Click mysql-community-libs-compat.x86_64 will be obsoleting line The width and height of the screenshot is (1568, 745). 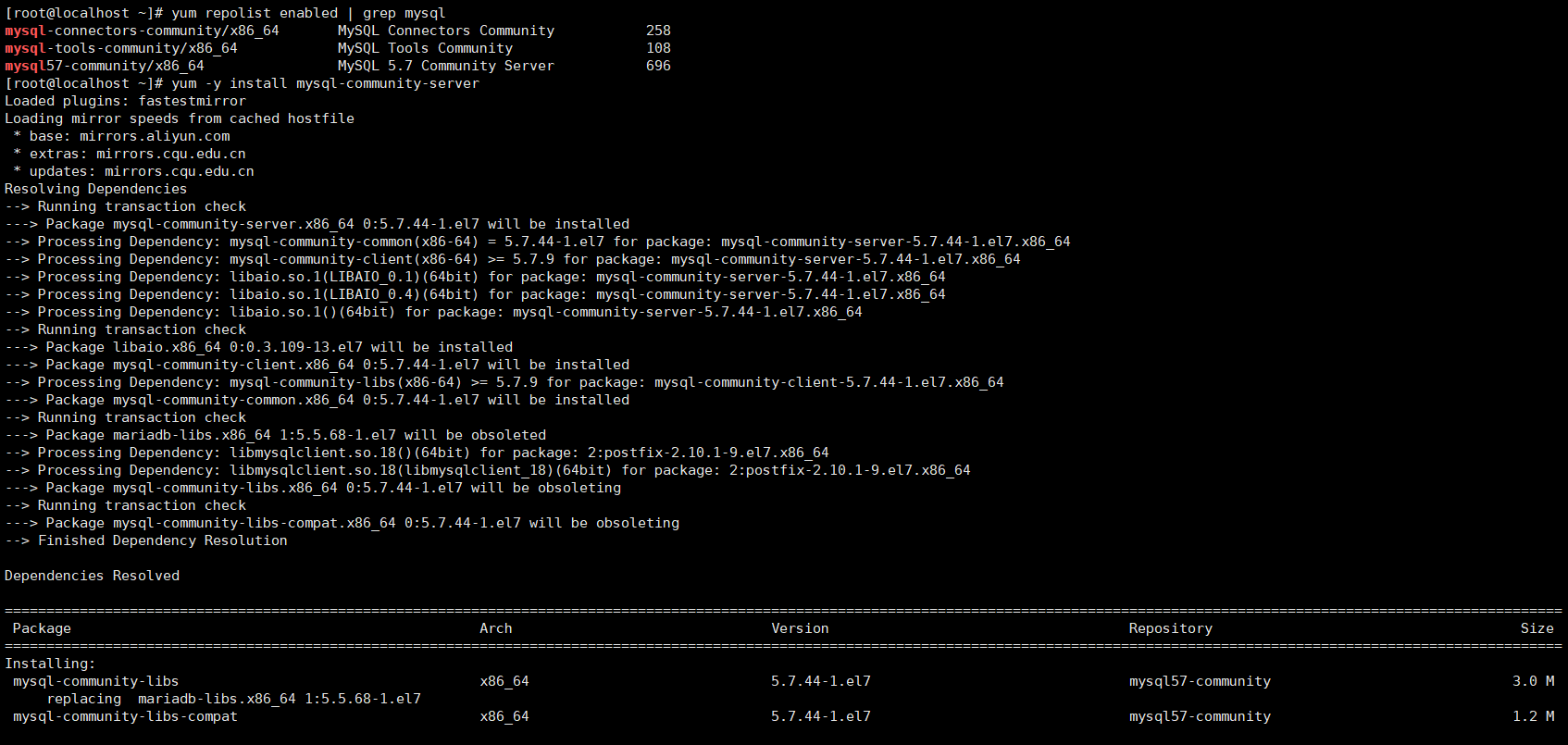[342, 523]
